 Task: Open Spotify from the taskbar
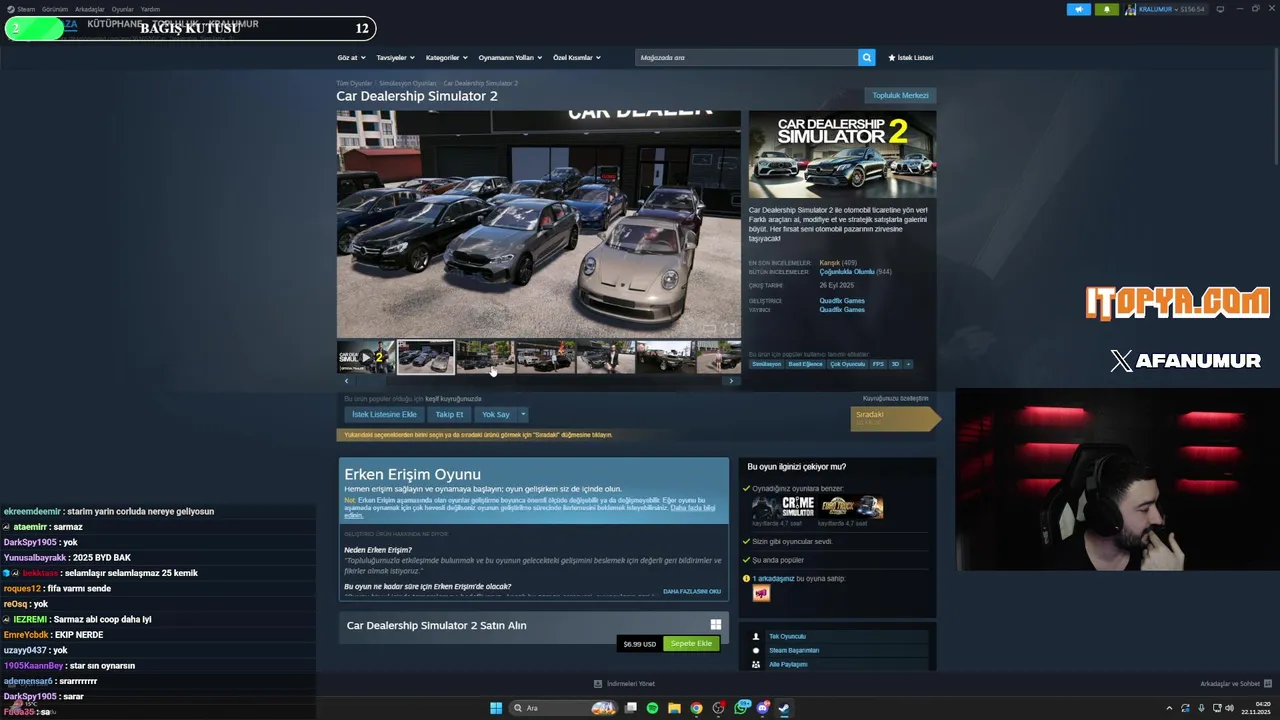652,708
